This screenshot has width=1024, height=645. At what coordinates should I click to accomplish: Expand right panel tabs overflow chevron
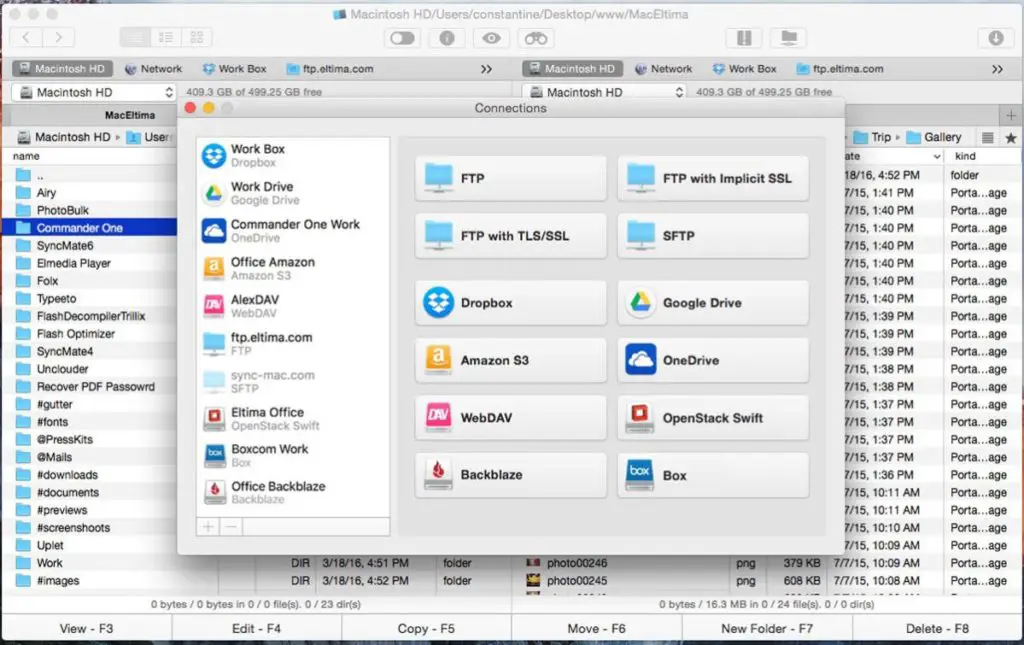coord(997,69)
